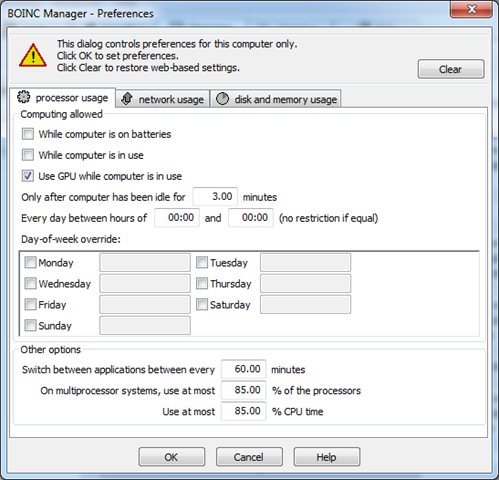The width and height of the screenshot is (499, 480).
Task: Open Help for preferences
Action: point(327,457)
